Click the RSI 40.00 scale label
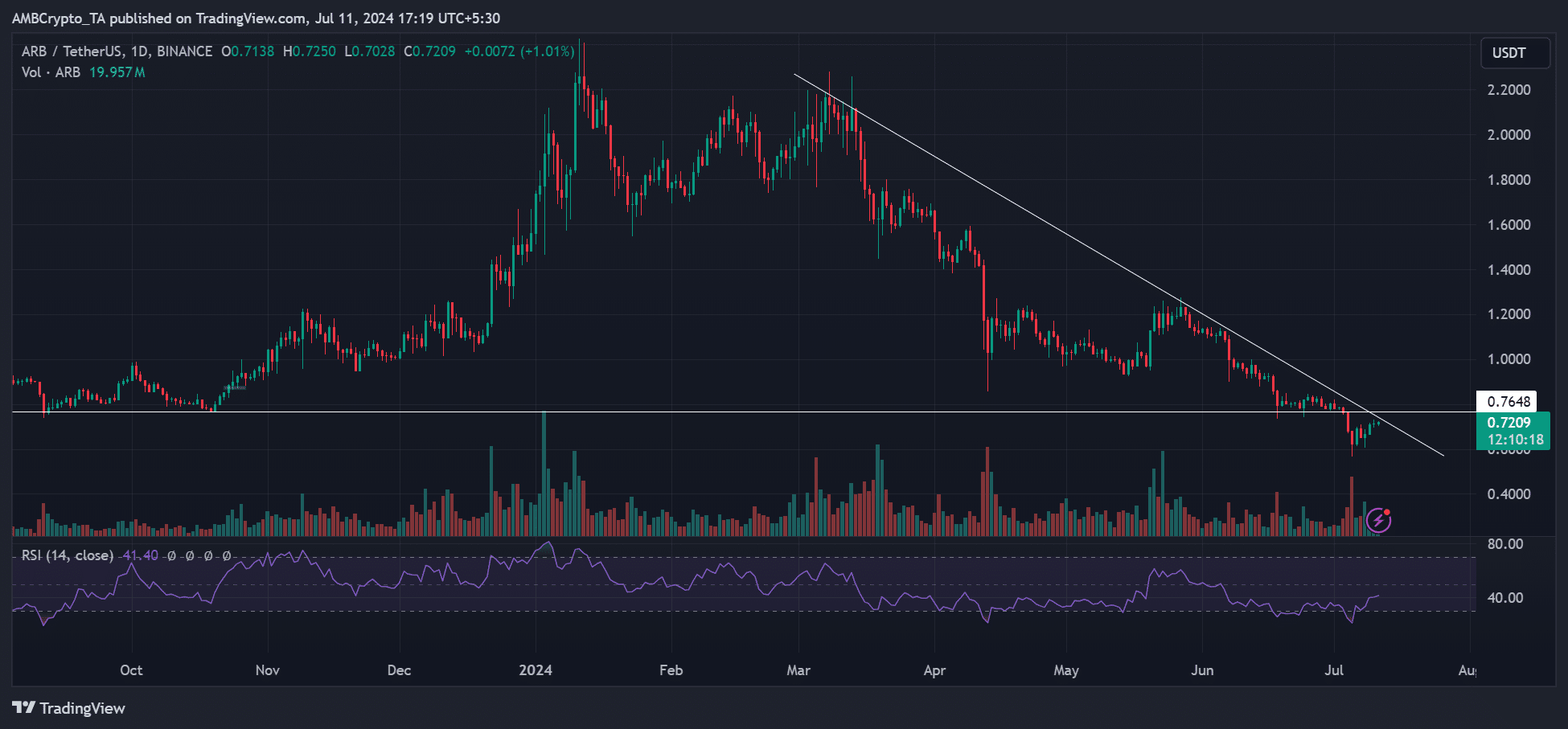The width and height of the screenshot is (1568, 729). 1505,598
